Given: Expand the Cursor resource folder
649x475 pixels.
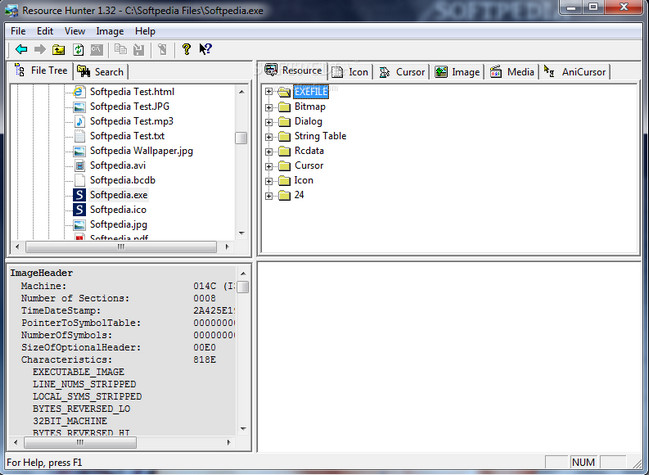Looking at the screenshot, I should (x=269, y=166).
